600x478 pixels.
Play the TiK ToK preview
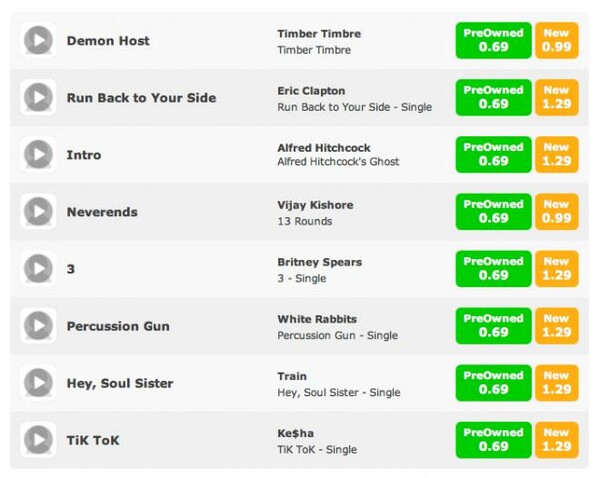(38, 440)
